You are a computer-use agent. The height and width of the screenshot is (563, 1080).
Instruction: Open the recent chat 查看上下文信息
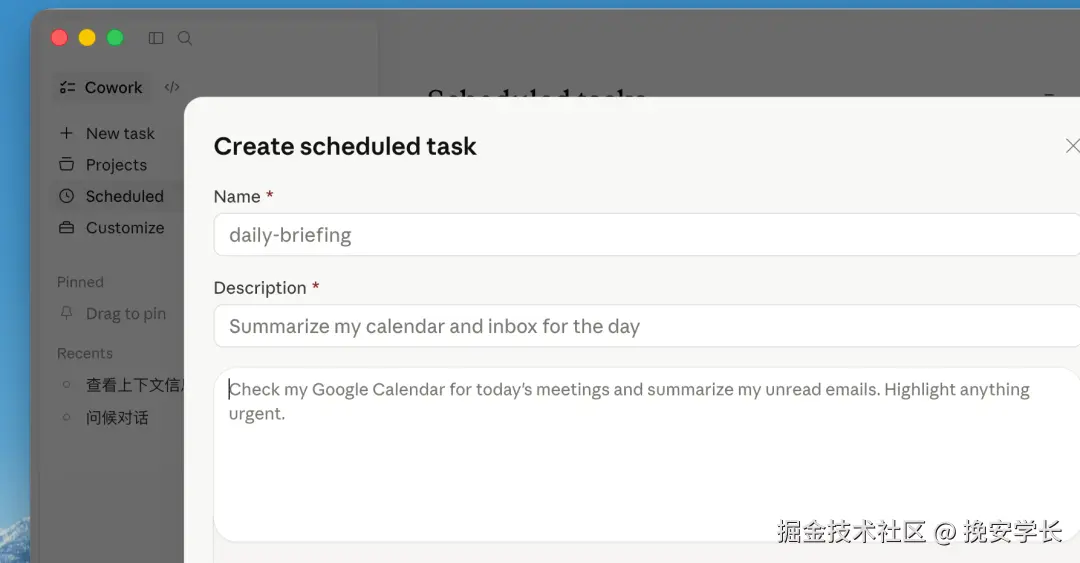(131, 385)
